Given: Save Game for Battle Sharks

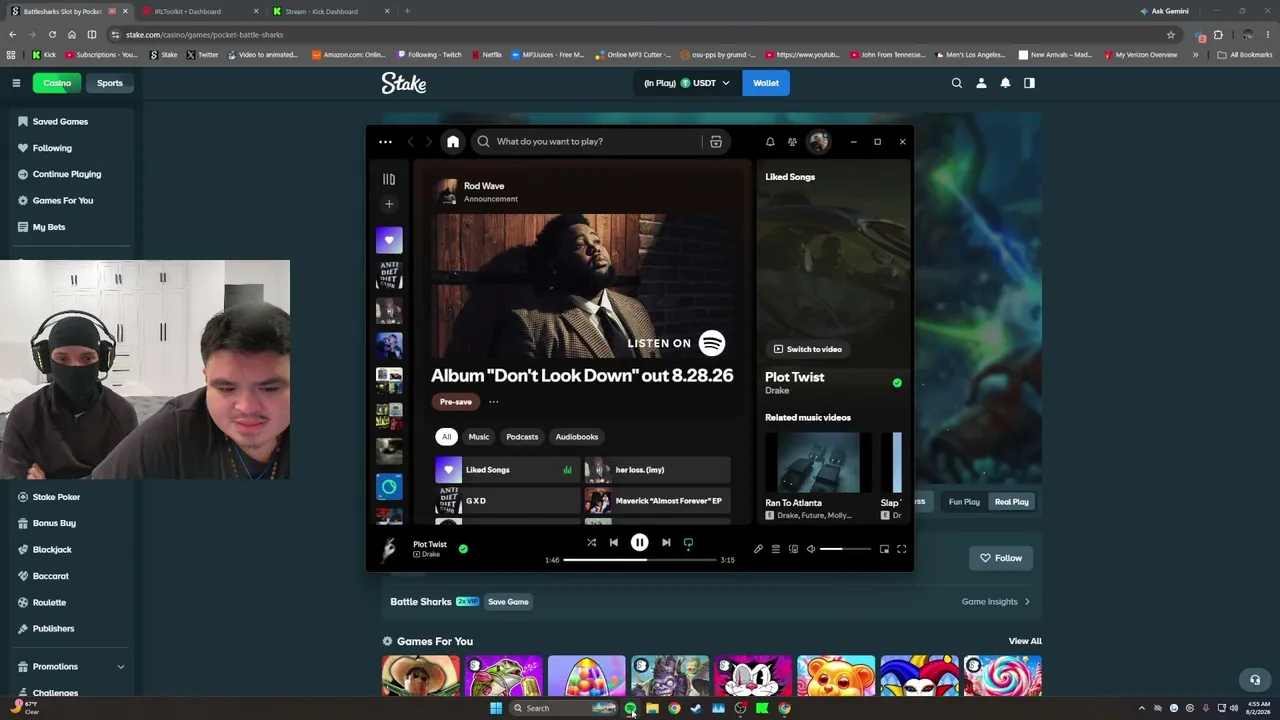Looking at the screenshot, I should tap(508, 602).
